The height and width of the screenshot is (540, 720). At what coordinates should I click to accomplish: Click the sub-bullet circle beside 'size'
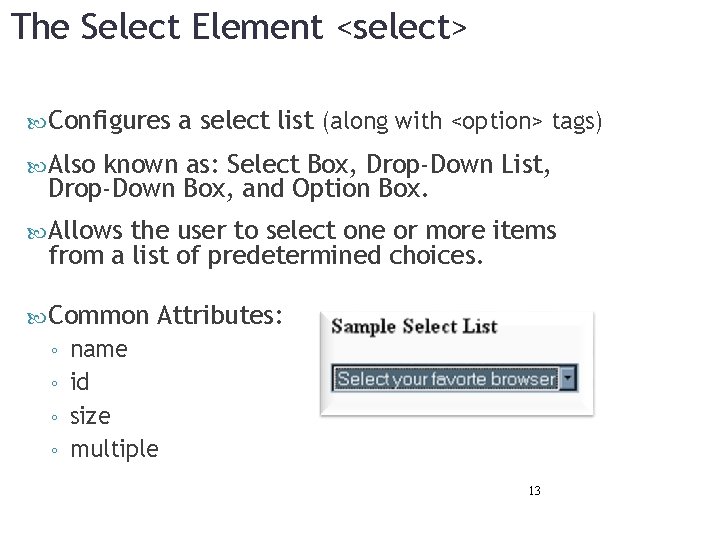(x=54, y=417)
